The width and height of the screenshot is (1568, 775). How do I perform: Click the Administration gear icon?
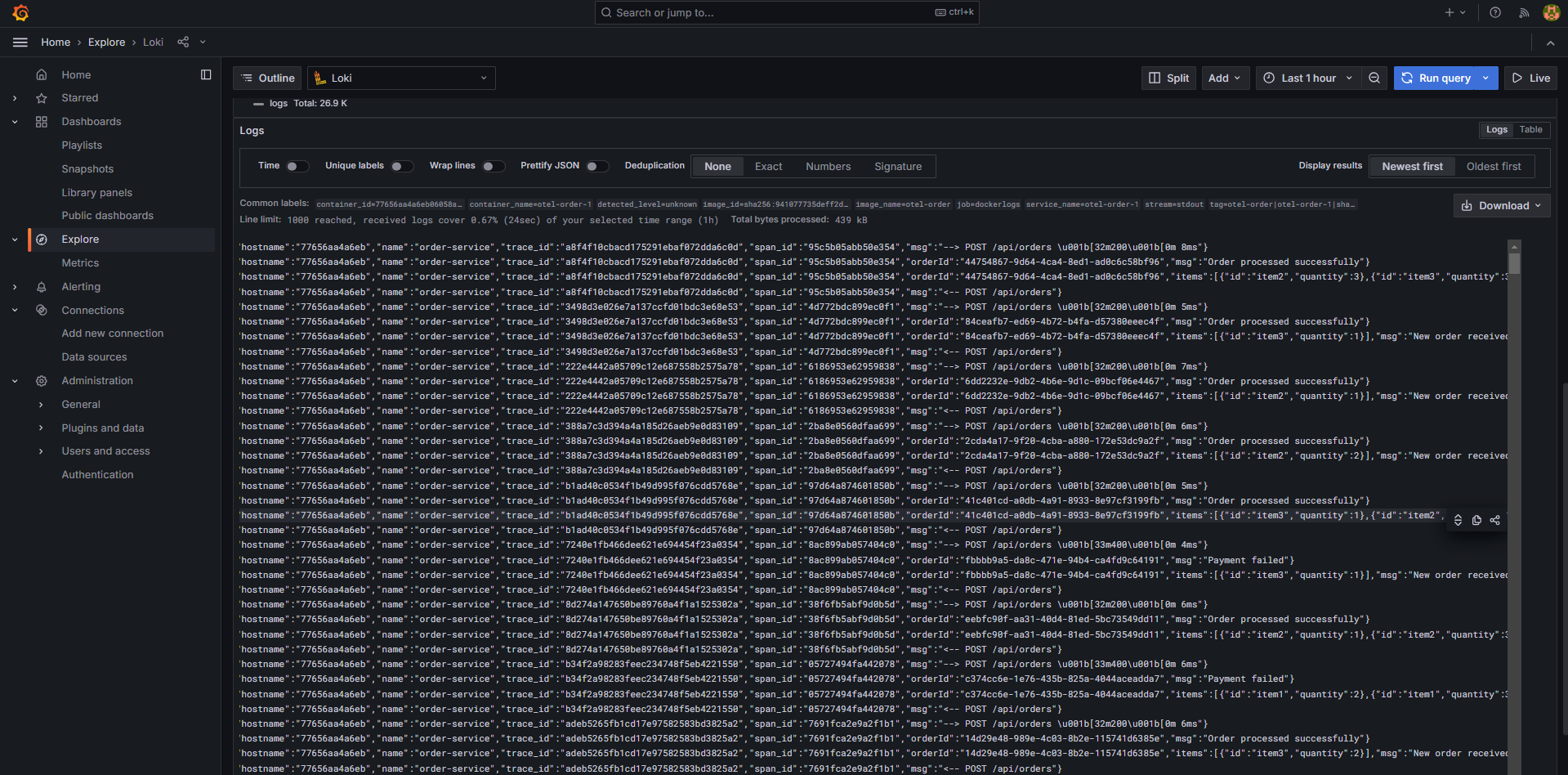tap(42, 381)
